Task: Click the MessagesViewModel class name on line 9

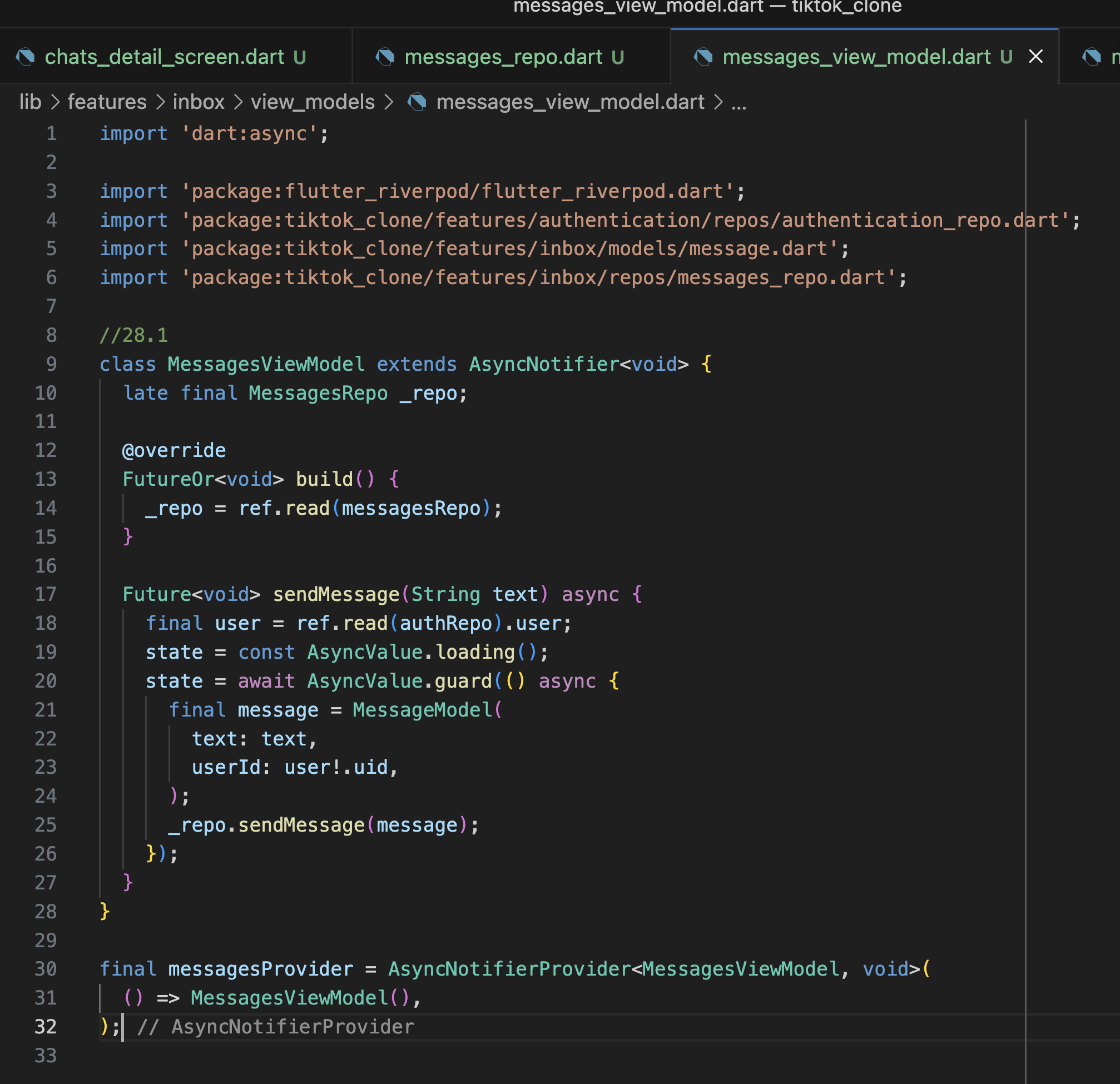Action: tap(266, 364)
